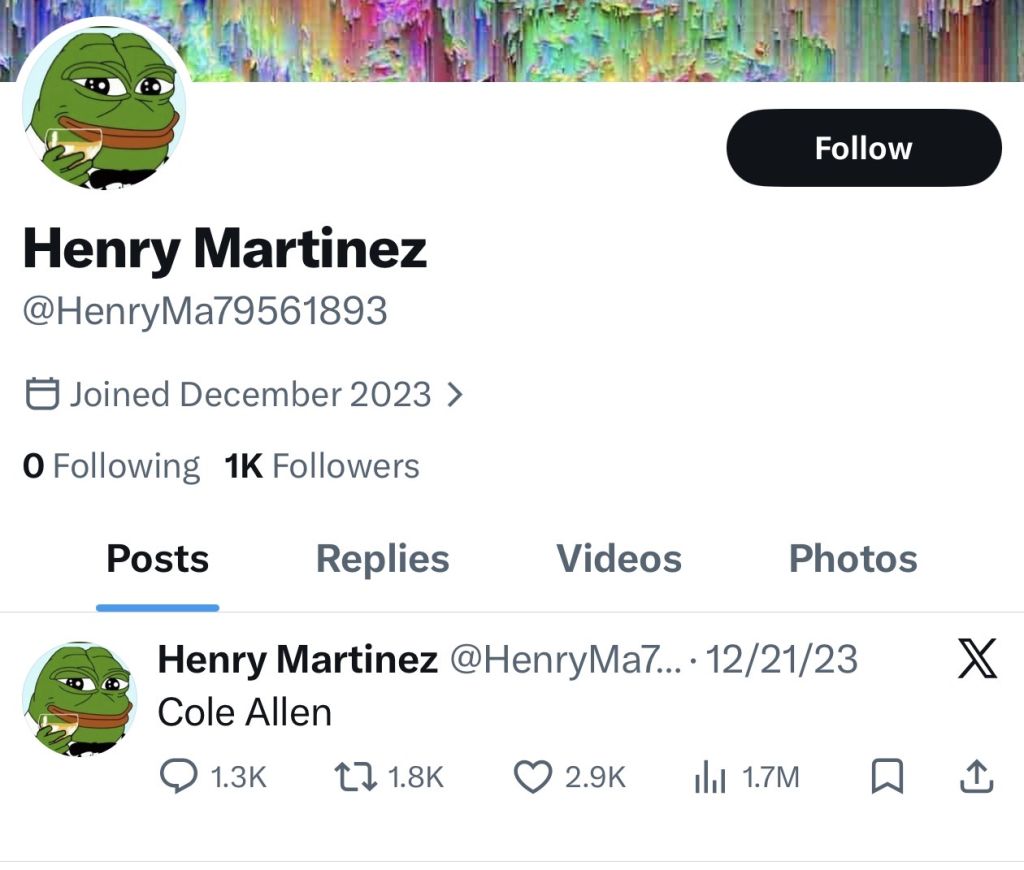
Task: Share the Cole Allen post
Action: pos(977,776)
